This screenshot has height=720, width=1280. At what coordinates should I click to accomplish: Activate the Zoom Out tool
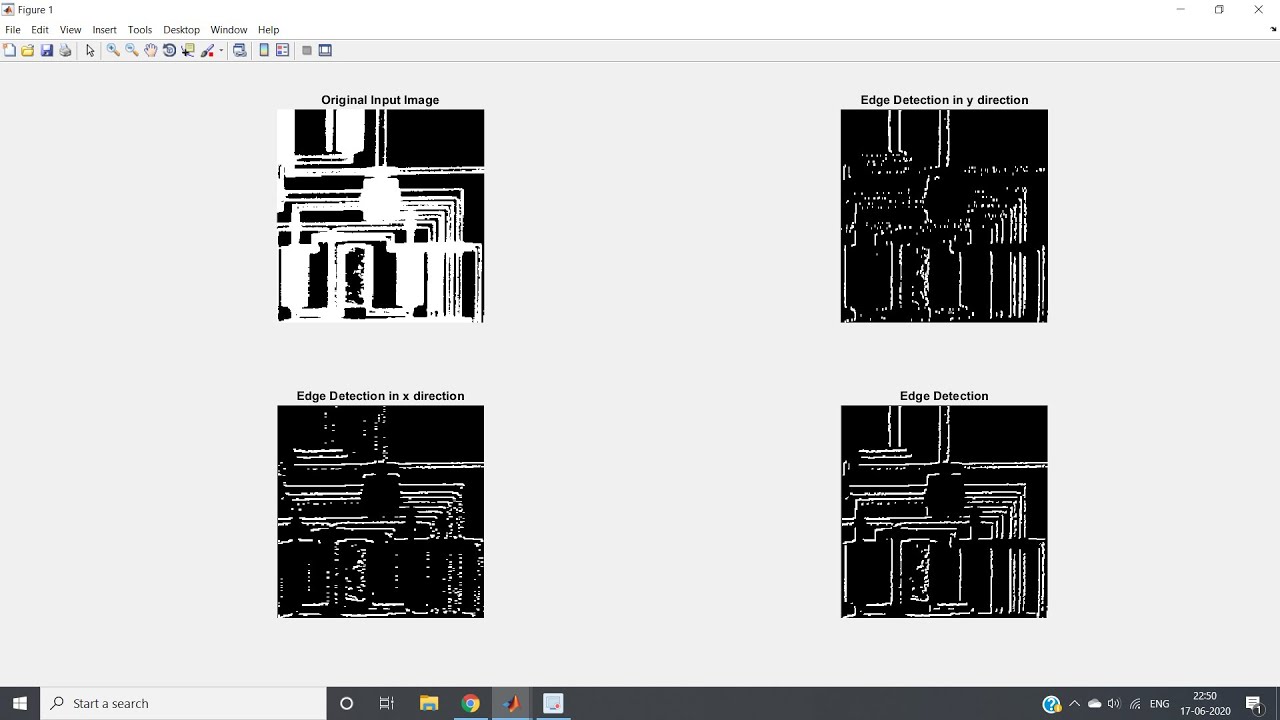(x=132, y=50)
